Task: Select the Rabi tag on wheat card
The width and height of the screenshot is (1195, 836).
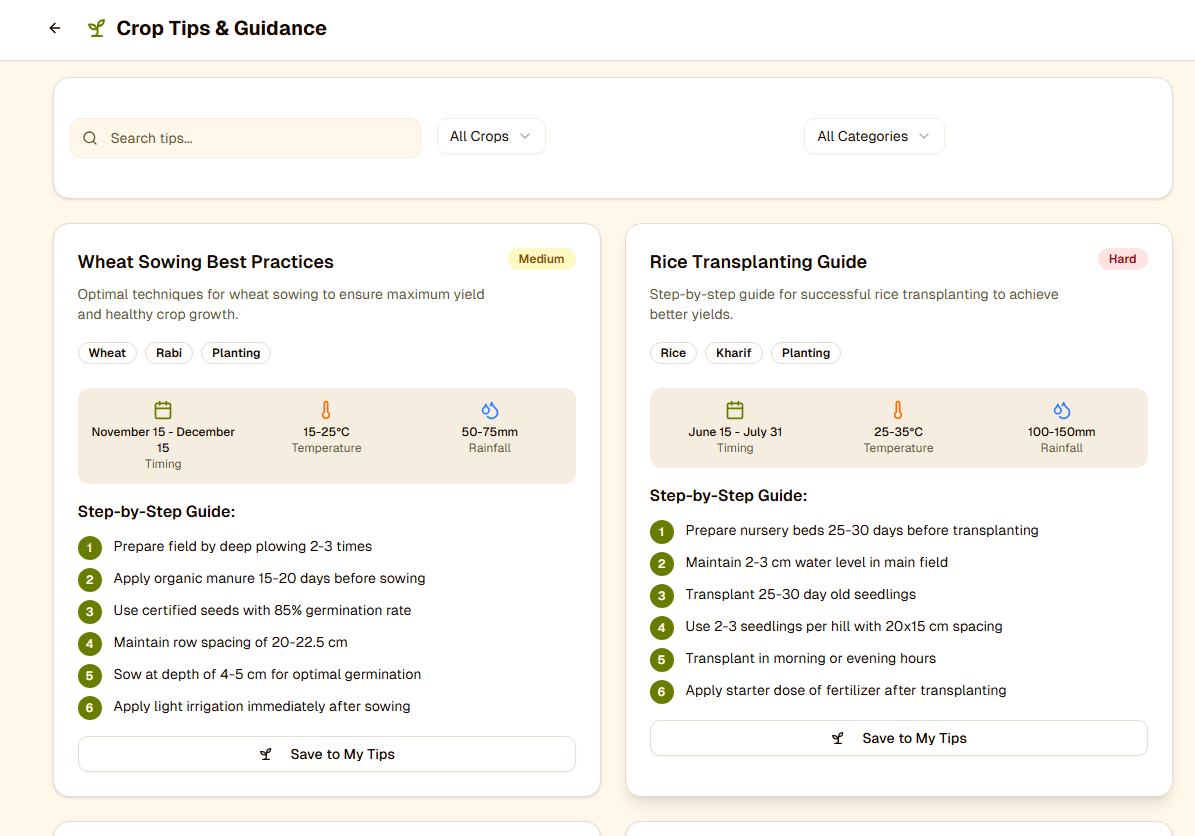Action: coord(169,353)
